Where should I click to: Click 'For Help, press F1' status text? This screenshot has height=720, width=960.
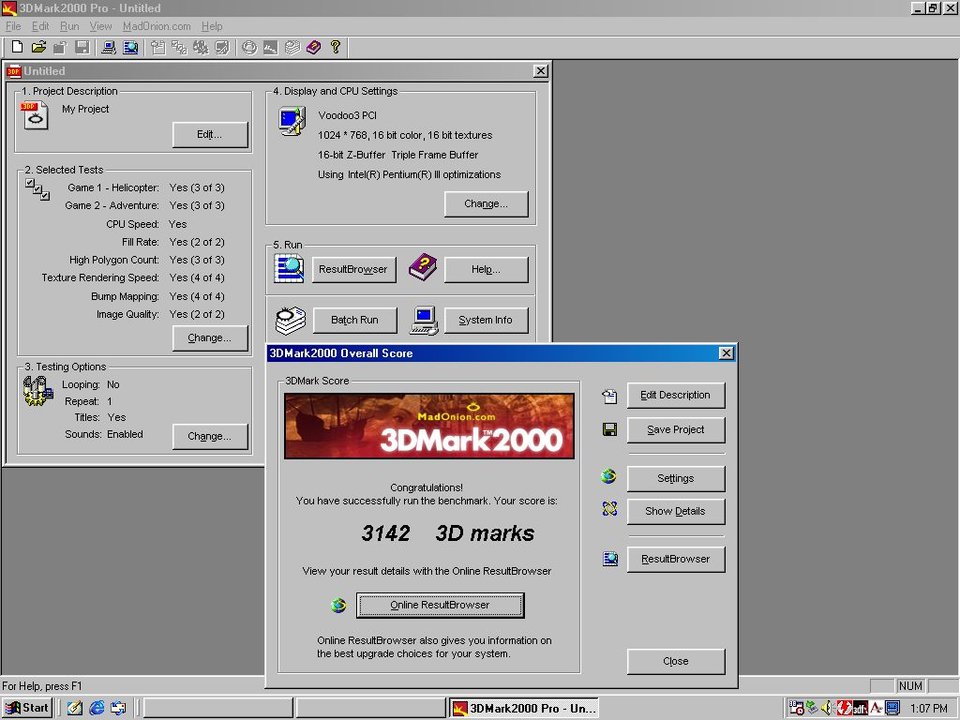click(42, 686)
